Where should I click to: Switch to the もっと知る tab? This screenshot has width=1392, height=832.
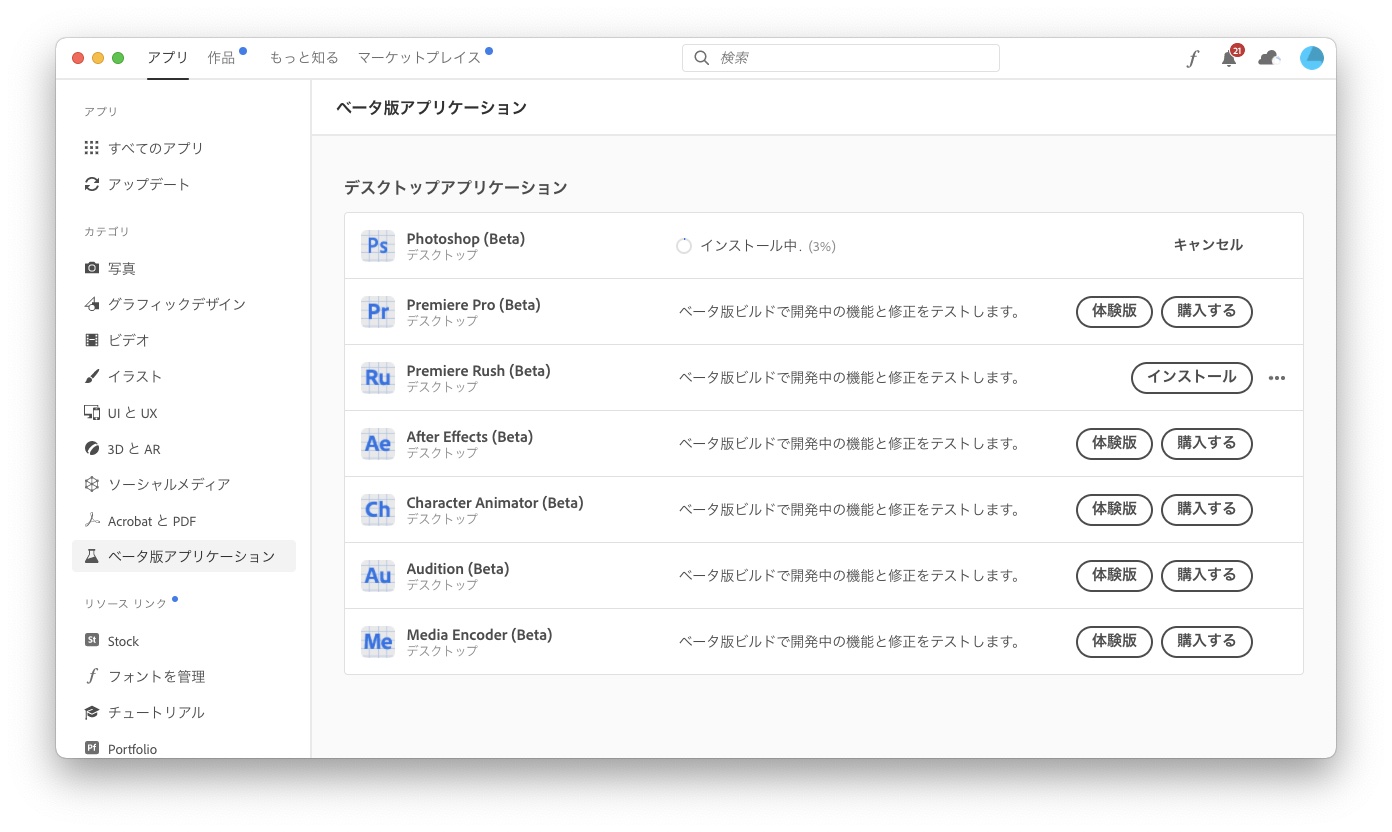click(304, 58)
